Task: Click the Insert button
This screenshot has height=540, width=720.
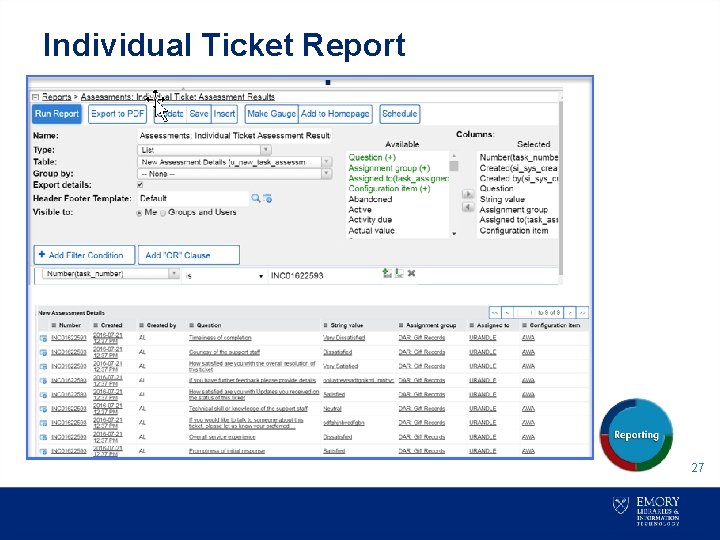Action: pyautogui.click(x=224, y=114)
